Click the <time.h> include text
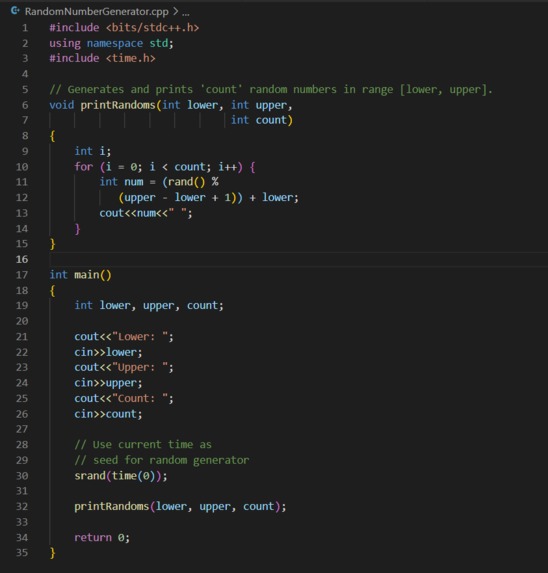Image resolution: width=548 pixels, height=573 pixels. [131, 58]
